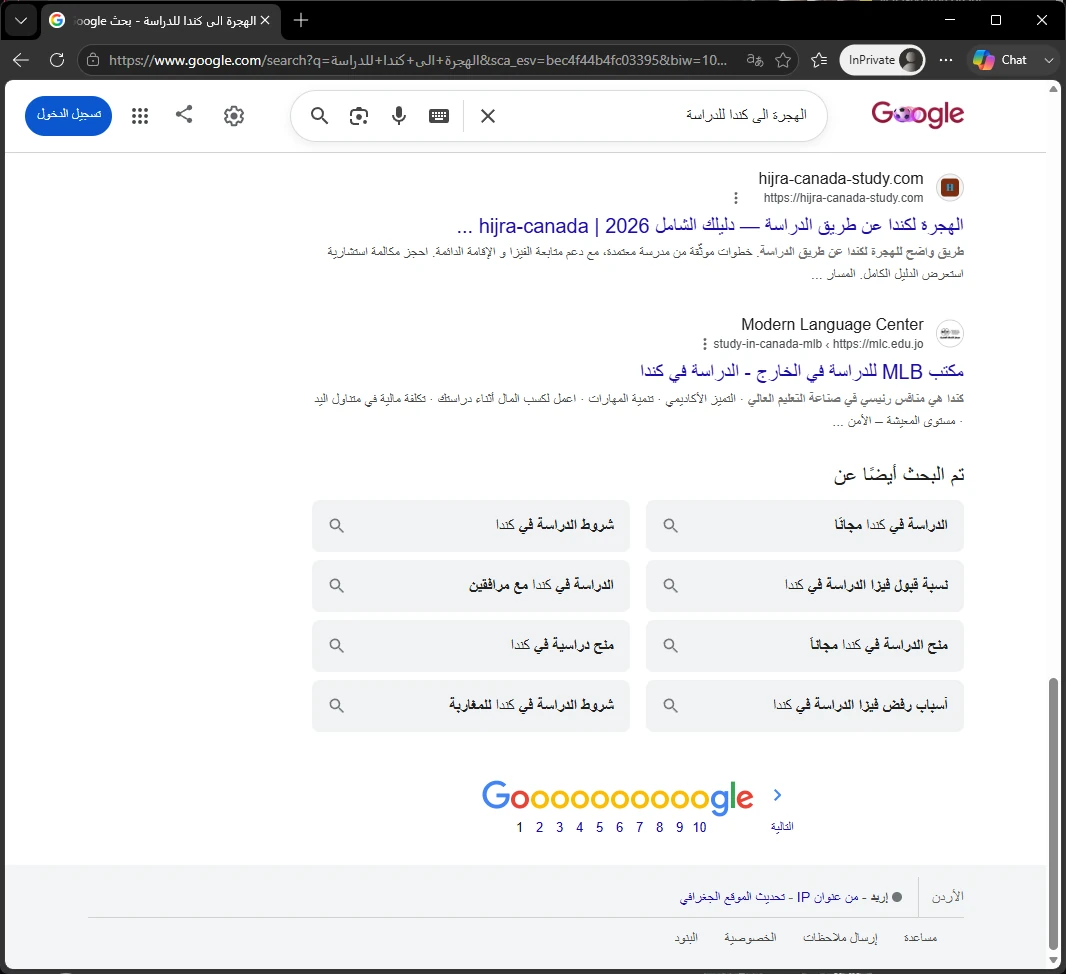1066x974 pixels.
Task: Select related search الدراسة في كندا مع مرافقين
Action: pyautogui.click(x=470, y=585)
